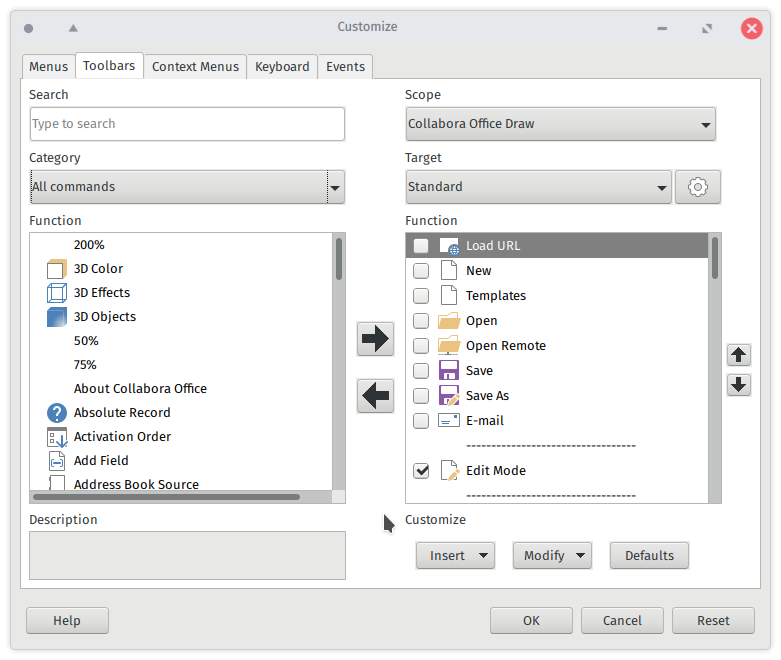Image resolution: width=781 pixels, height=660 pixels.
Task: Click the 3D Objects icon
Action: point(56,317)
